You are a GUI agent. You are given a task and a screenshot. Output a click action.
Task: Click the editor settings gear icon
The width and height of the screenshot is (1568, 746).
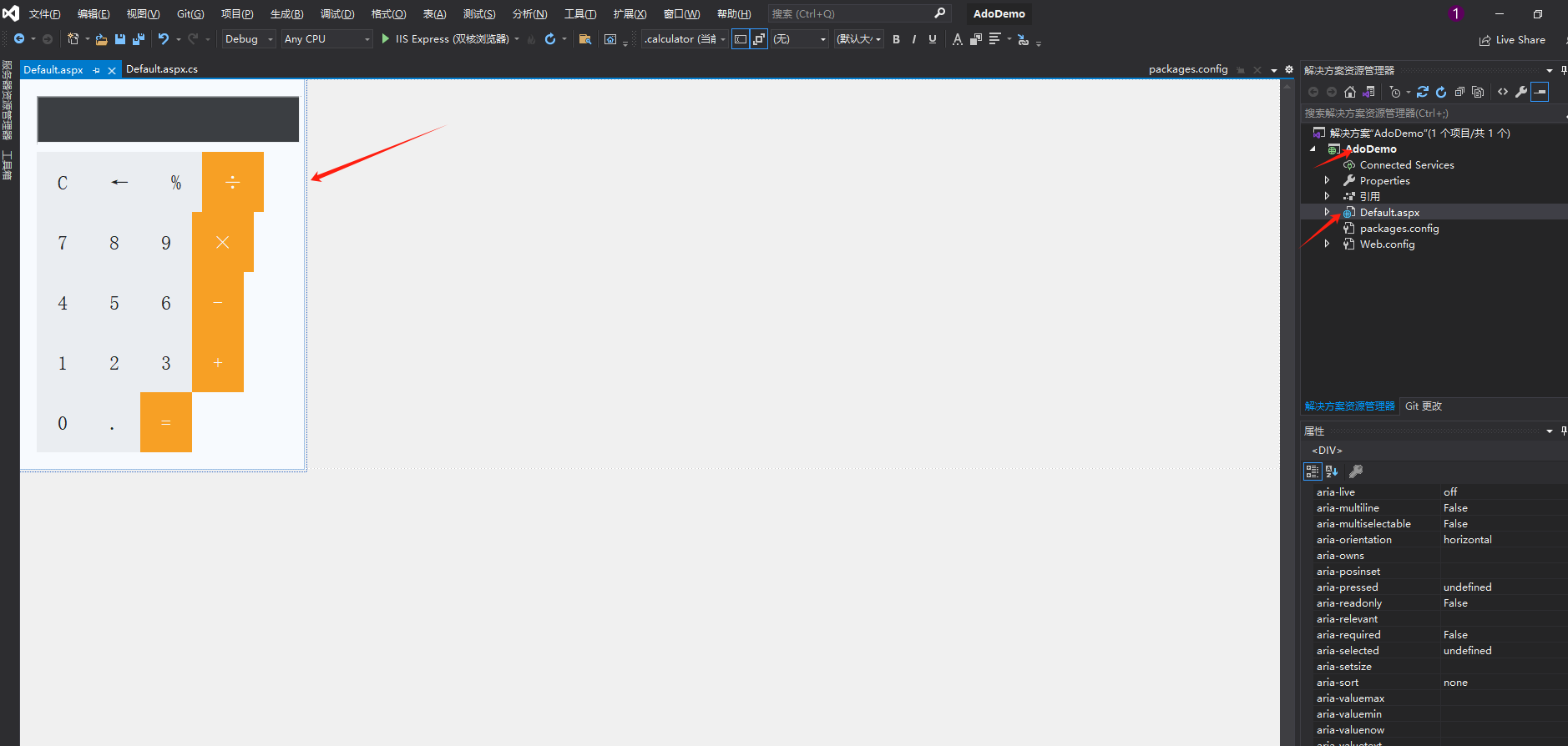click(1289, 69)
